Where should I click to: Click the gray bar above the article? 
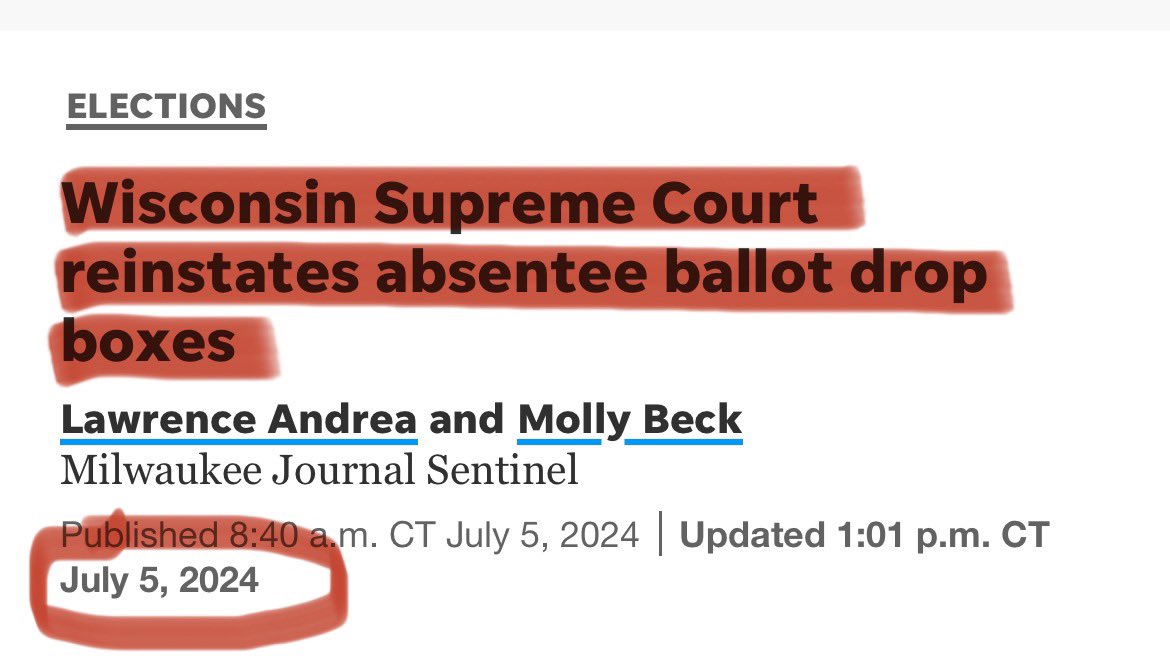[585, 14]
